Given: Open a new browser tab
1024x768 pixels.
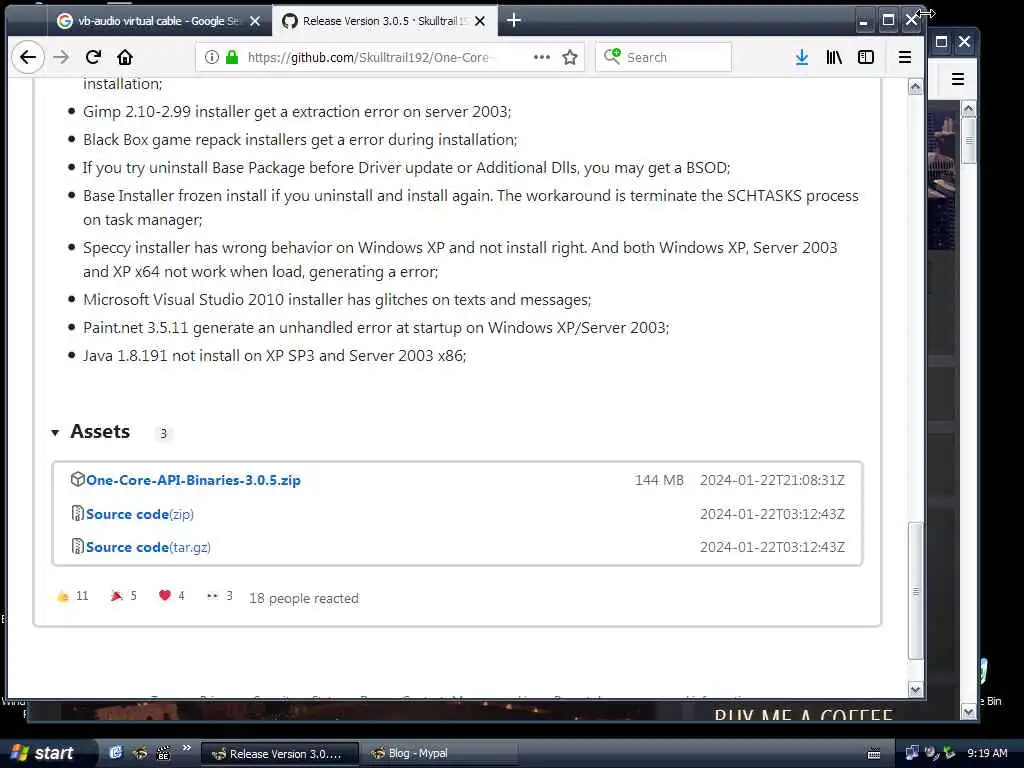Looking at the screenshot, I should 514,21.
